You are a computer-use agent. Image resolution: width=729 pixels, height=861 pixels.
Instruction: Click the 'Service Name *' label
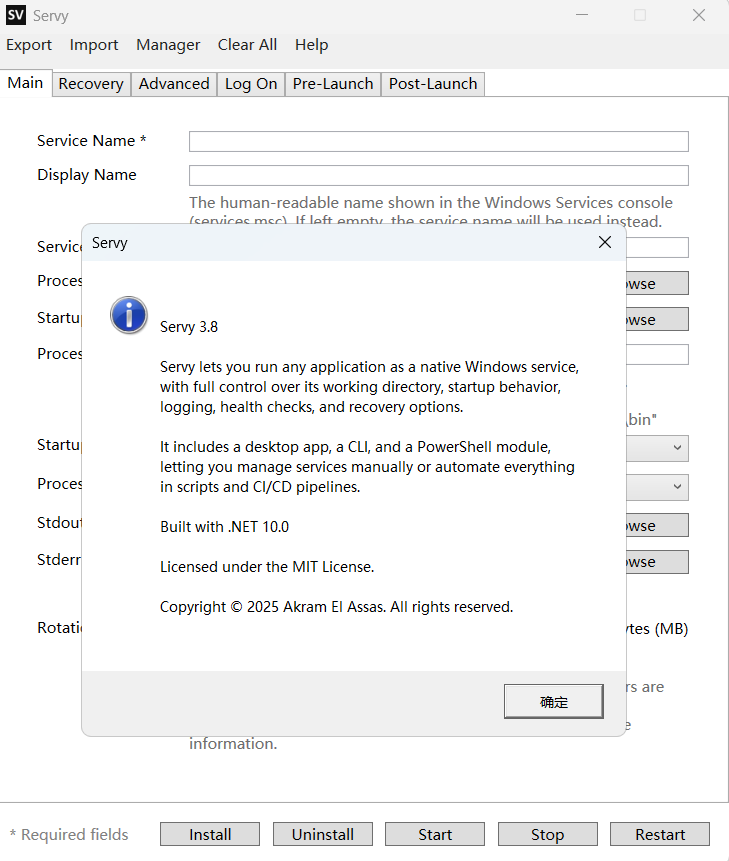(x=92, y=141)
